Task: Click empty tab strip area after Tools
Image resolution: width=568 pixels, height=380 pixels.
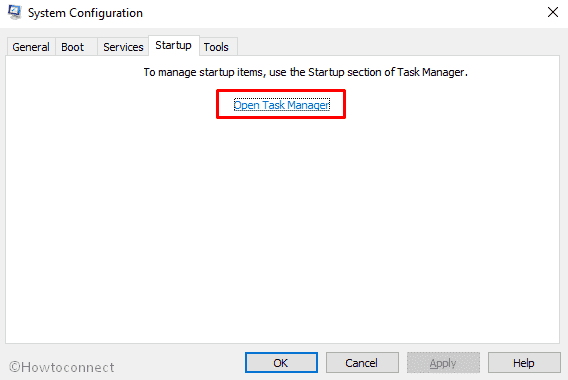Action: pos(398,46)
